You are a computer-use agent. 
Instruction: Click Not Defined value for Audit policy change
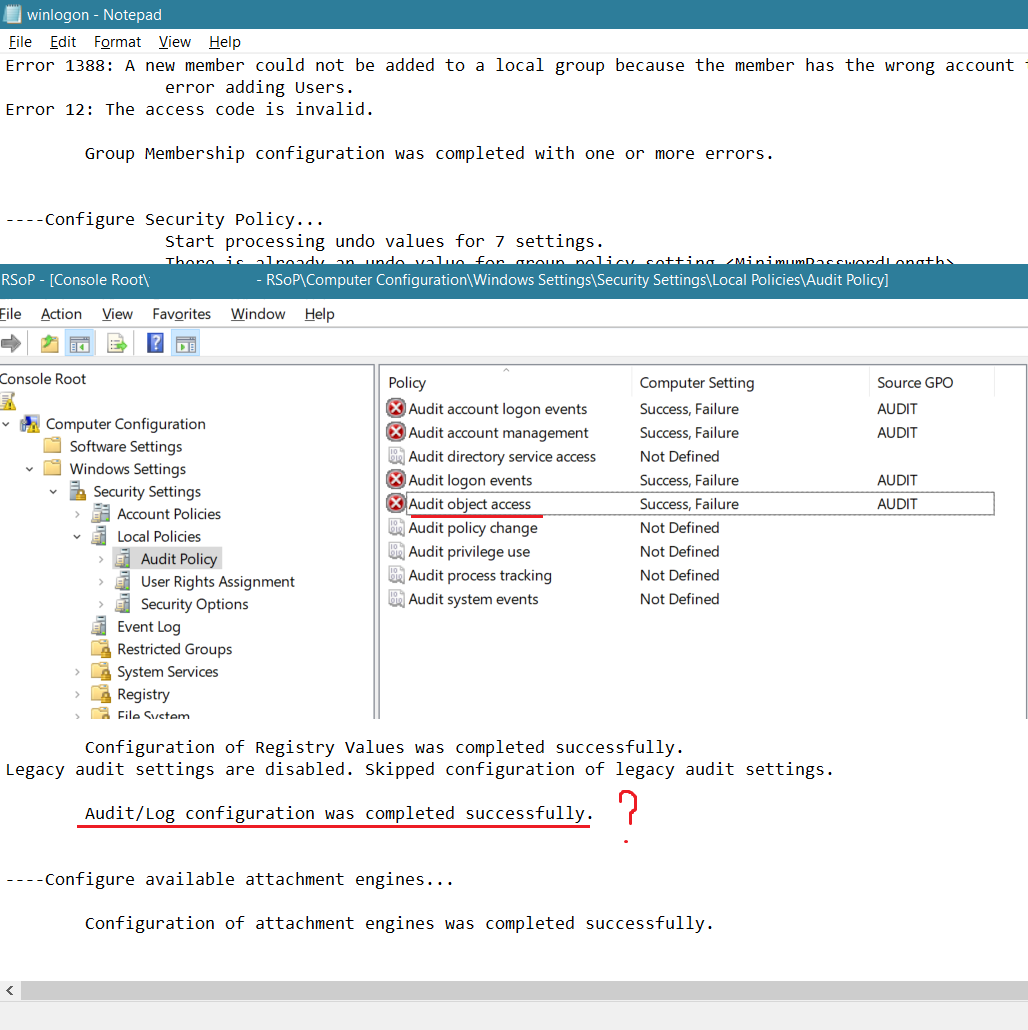679,527
